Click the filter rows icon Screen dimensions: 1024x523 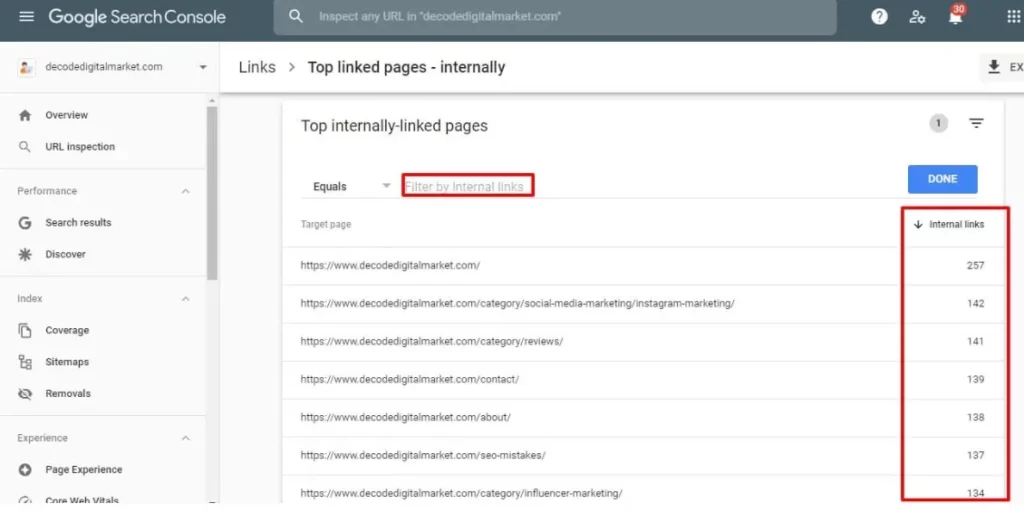click(976, 123)
